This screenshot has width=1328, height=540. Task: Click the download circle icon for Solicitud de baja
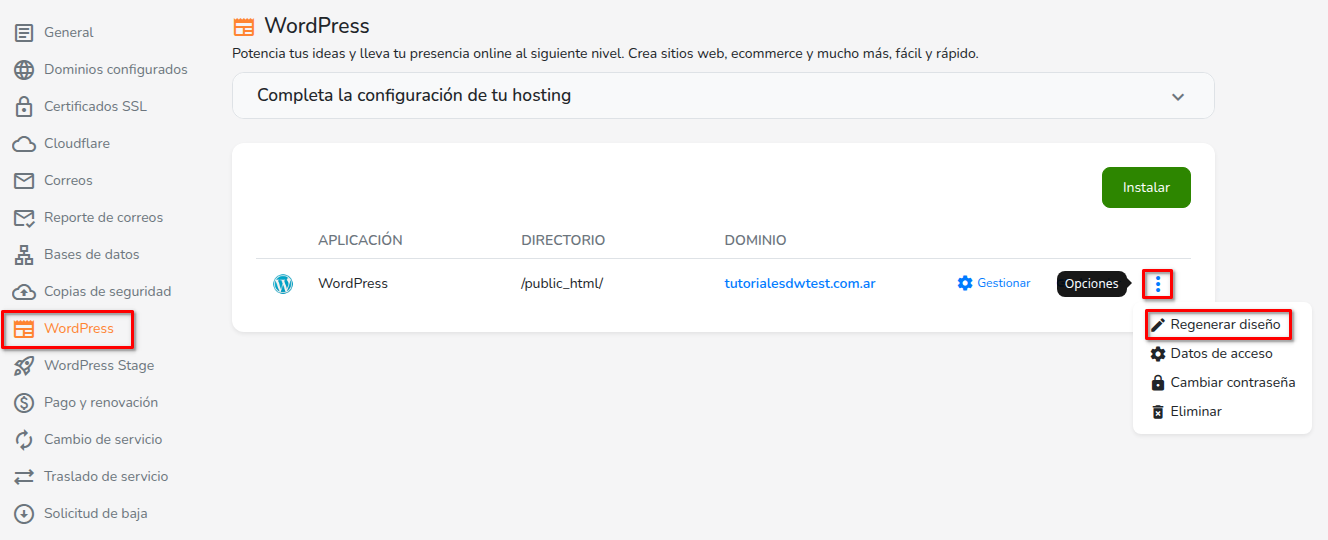(24, 514)
